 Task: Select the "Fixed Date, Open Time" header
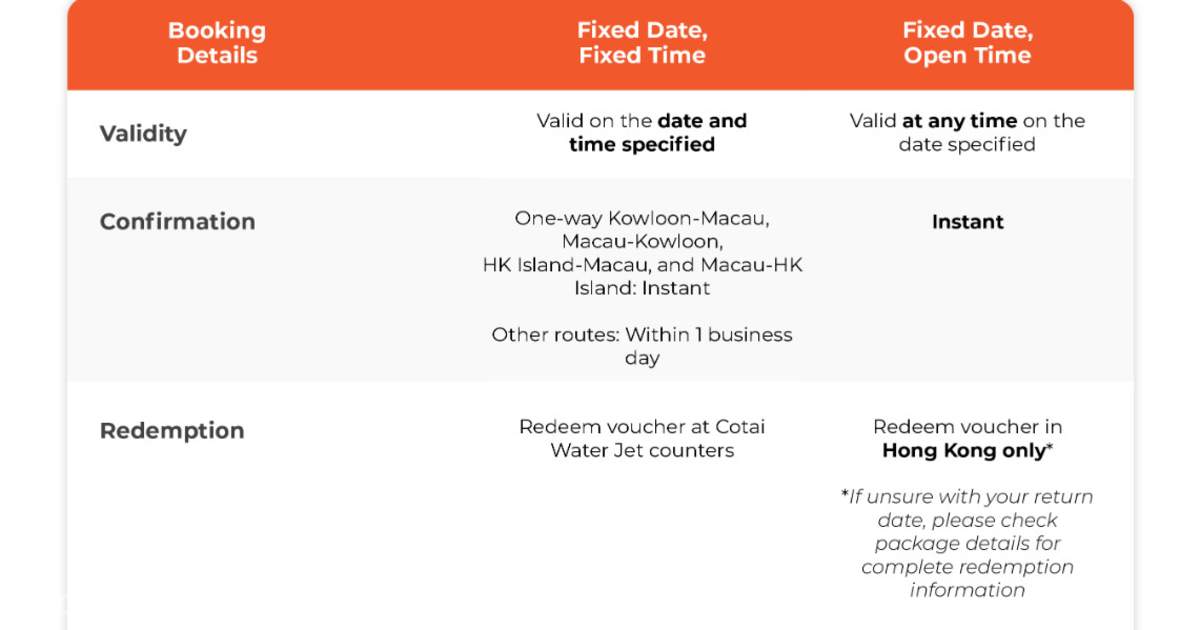pyautogui.click(x=967, y=43)
